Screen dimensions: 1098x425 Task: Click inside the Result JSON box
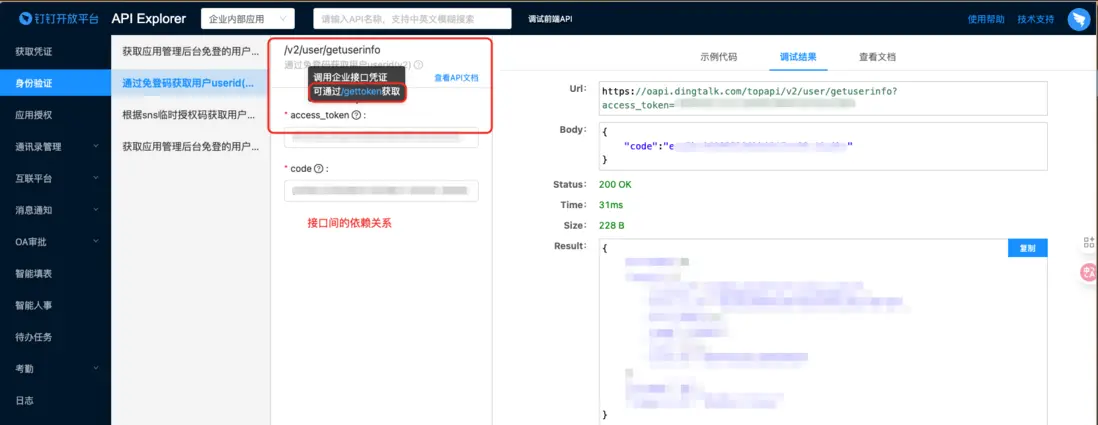tap(823, 332)
